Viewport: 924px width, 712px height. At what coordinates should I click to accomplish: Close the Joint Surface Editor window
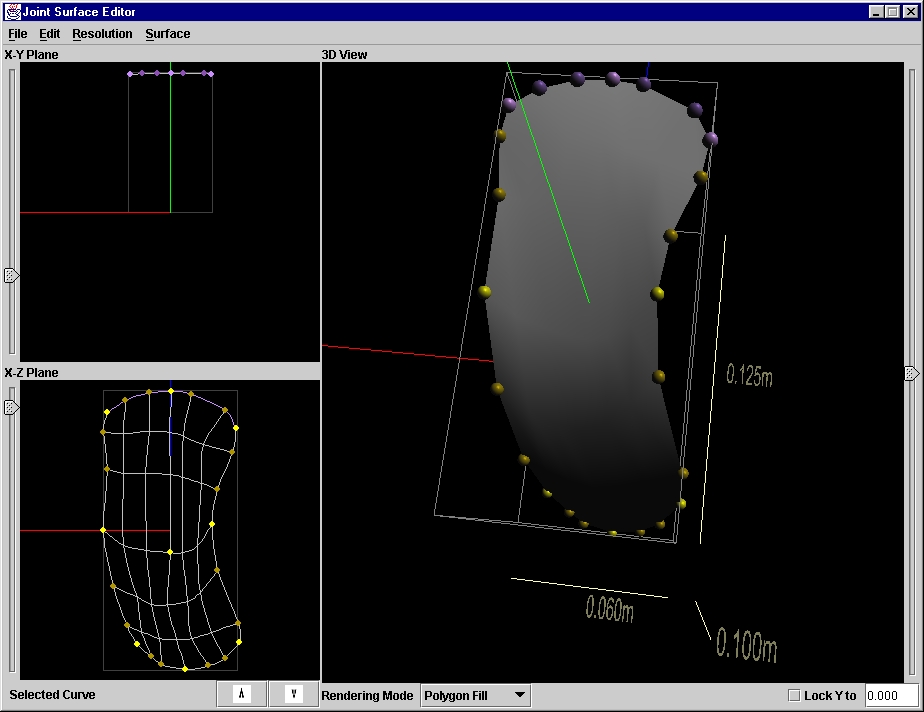908,12
